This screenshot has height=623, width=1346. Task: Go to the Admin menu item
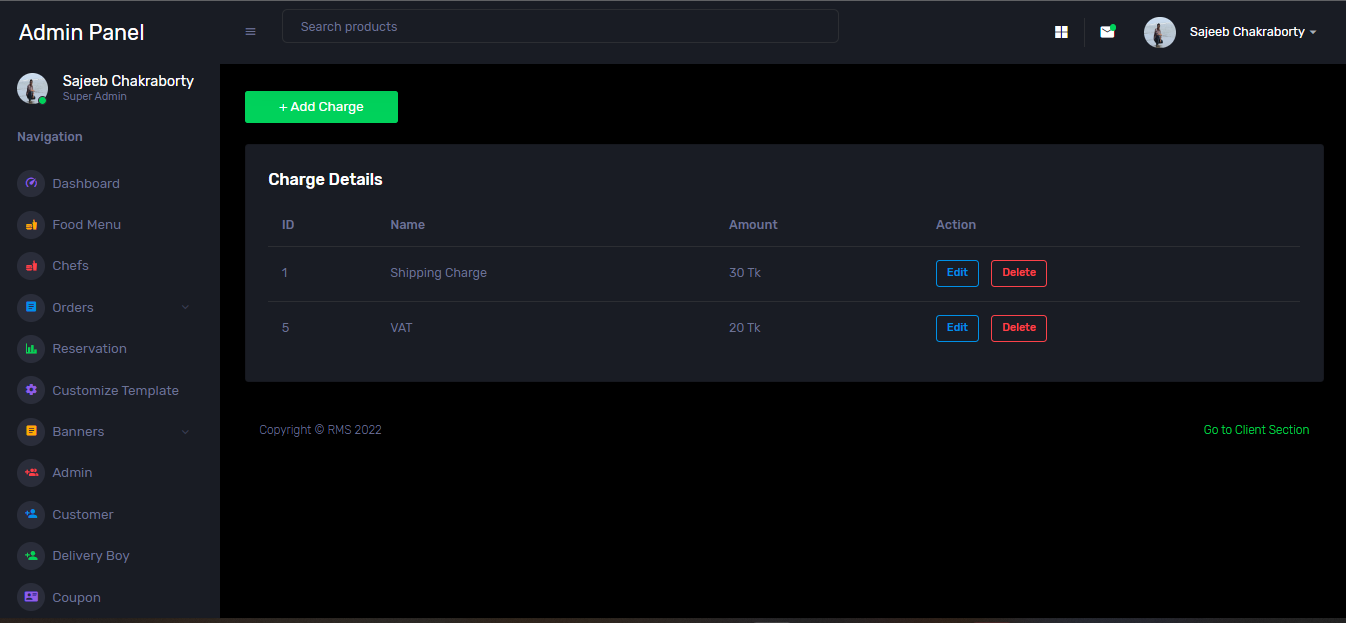tap(72, 473)
